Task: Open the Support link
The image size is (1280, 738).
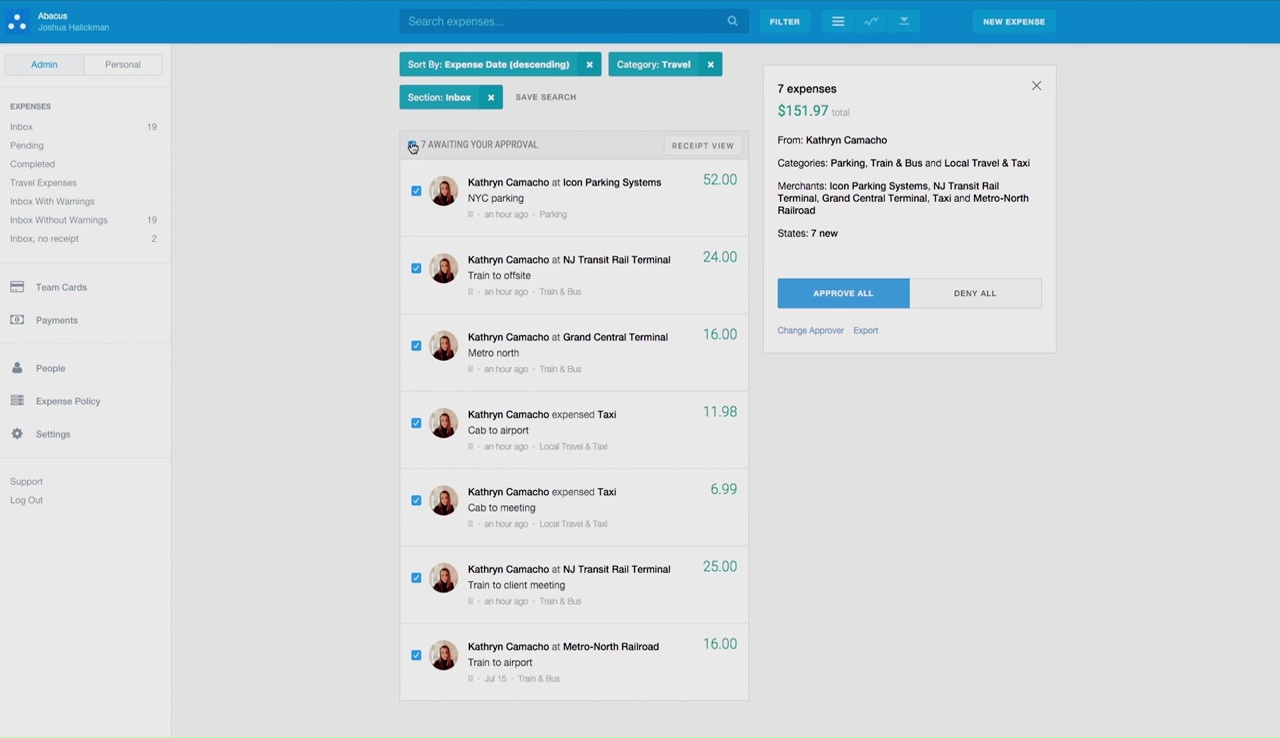Action: tap(26, 482)
